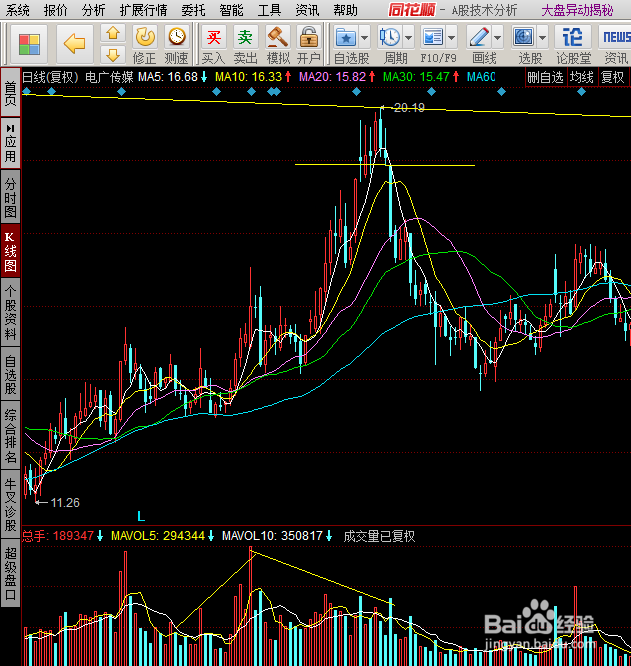Open the 帮助 menu
Viewport: 631px width, 666px height.
(345, 10)
